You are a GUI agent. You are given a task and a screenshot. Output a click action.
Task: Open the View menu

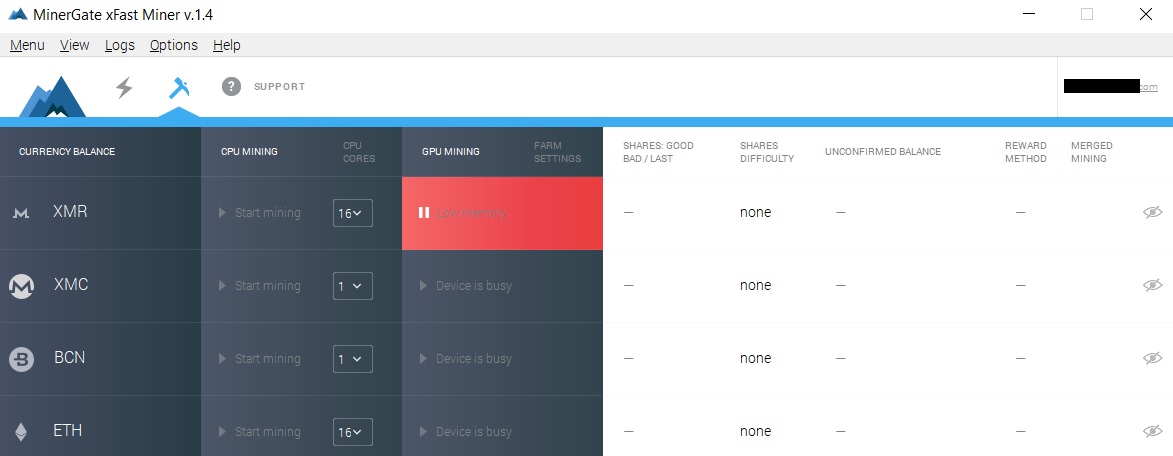[x=74, y=45]
